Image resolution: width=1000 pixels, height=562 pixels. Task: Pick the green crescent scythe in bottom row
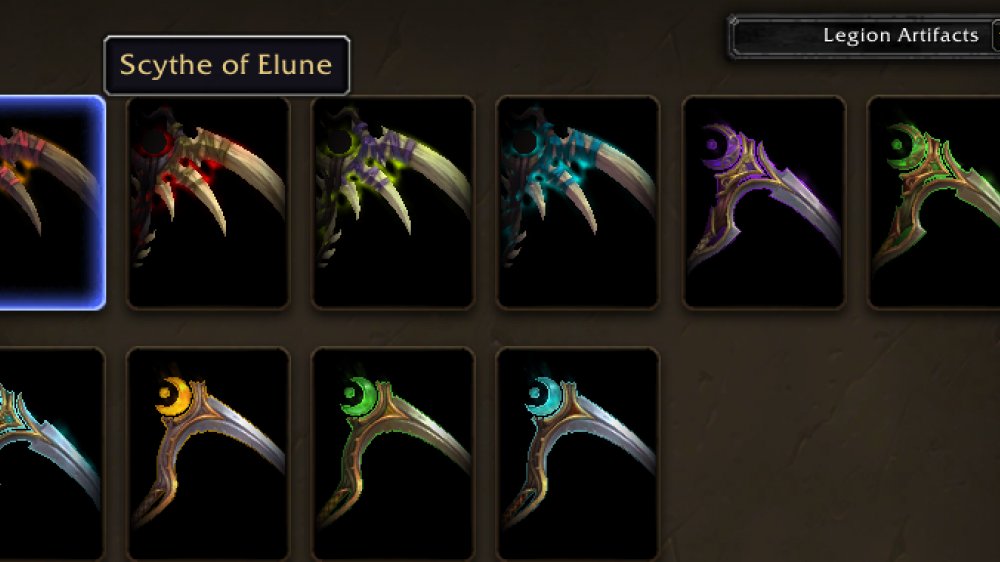tap(393, 454)
